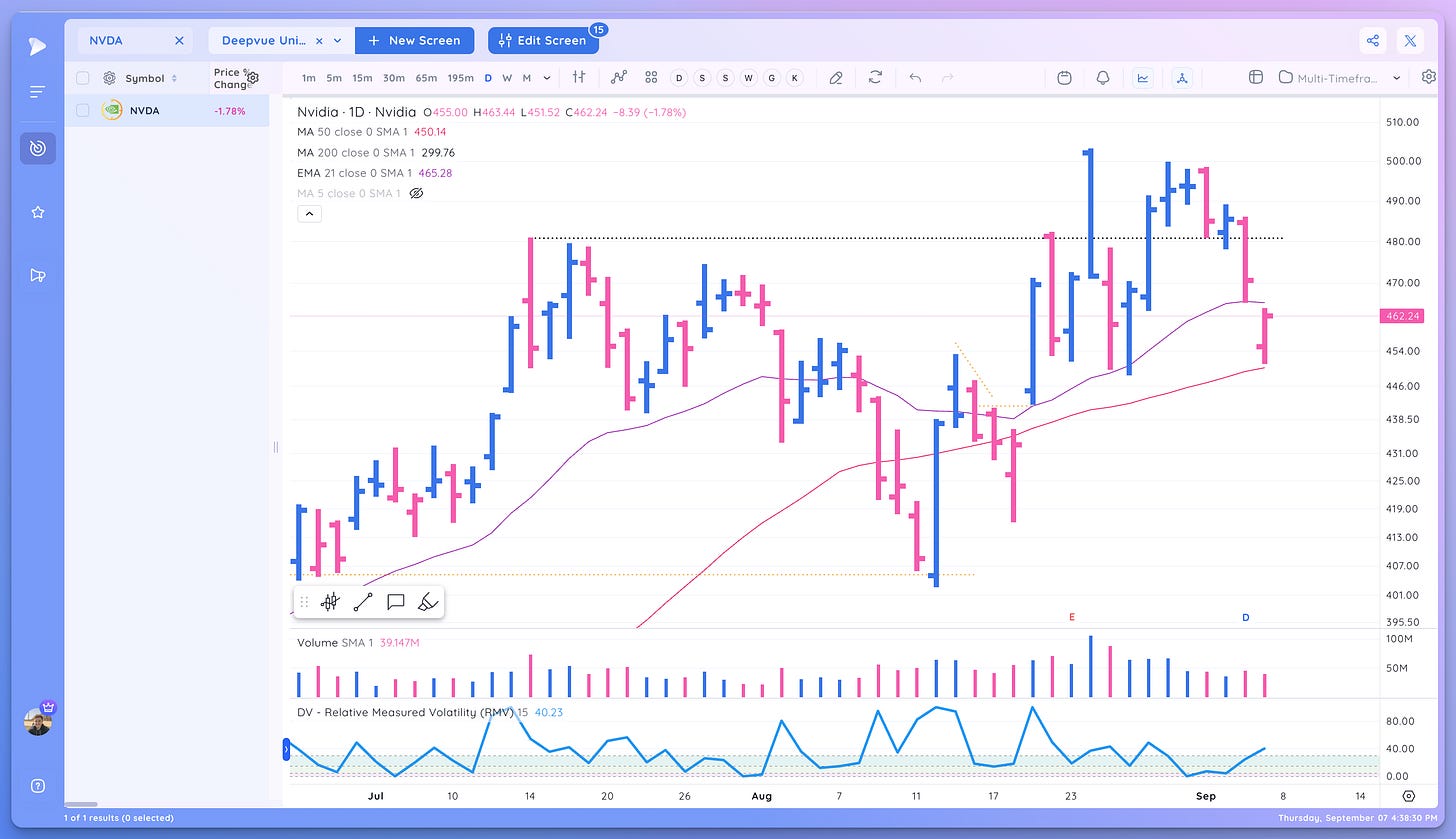Click the -1.78% price change cell
Screen dimensions: 1456x839
(x=229, y=110)
